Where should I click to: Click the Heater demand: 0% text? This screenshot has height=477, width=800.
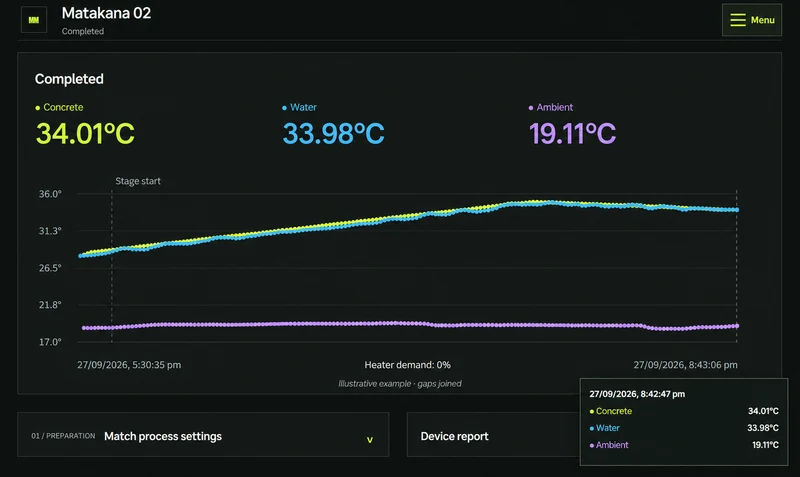[407, 365]
